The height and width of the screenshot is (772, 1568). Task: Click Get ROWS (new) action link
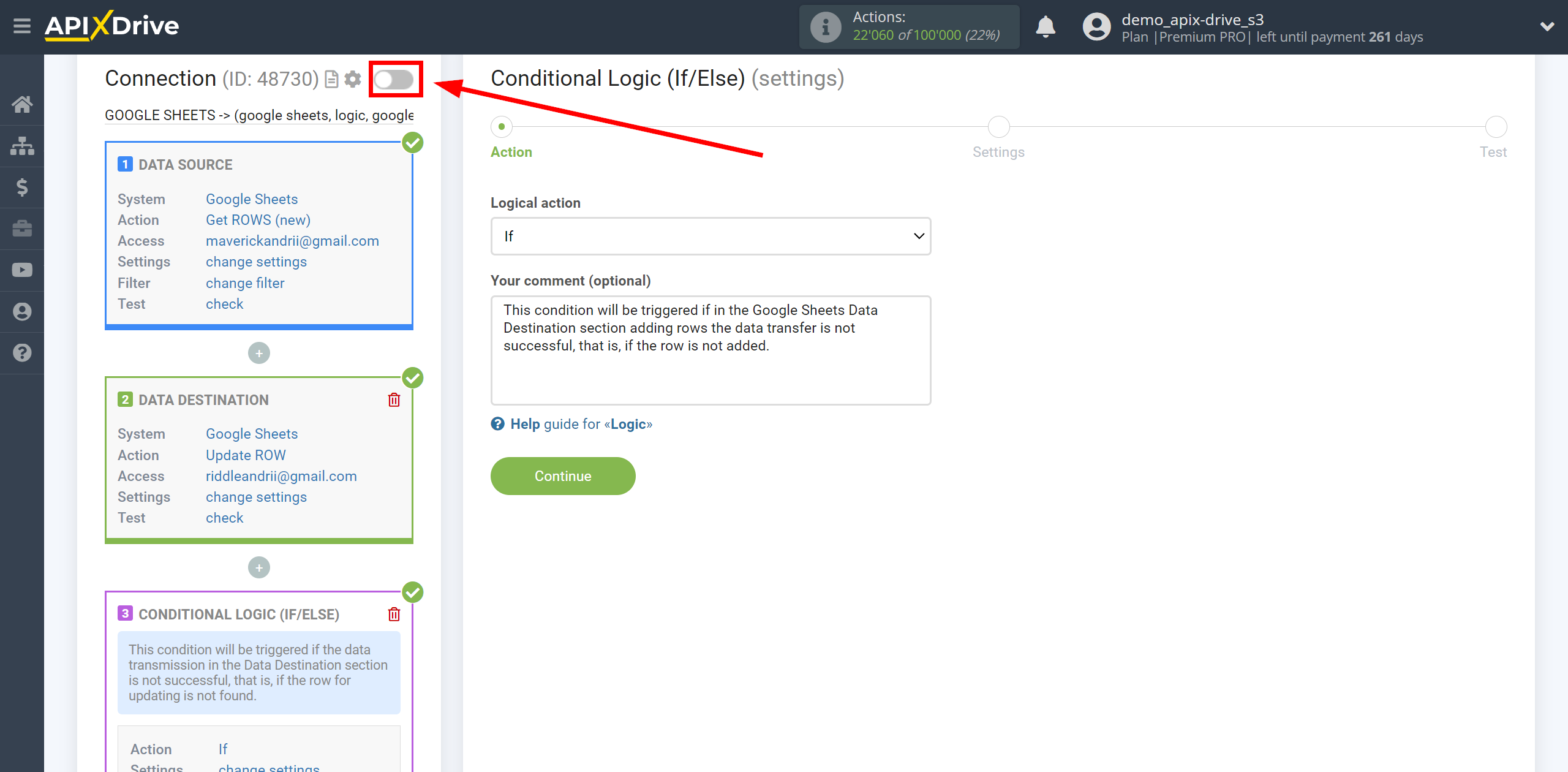coord(258,220)
